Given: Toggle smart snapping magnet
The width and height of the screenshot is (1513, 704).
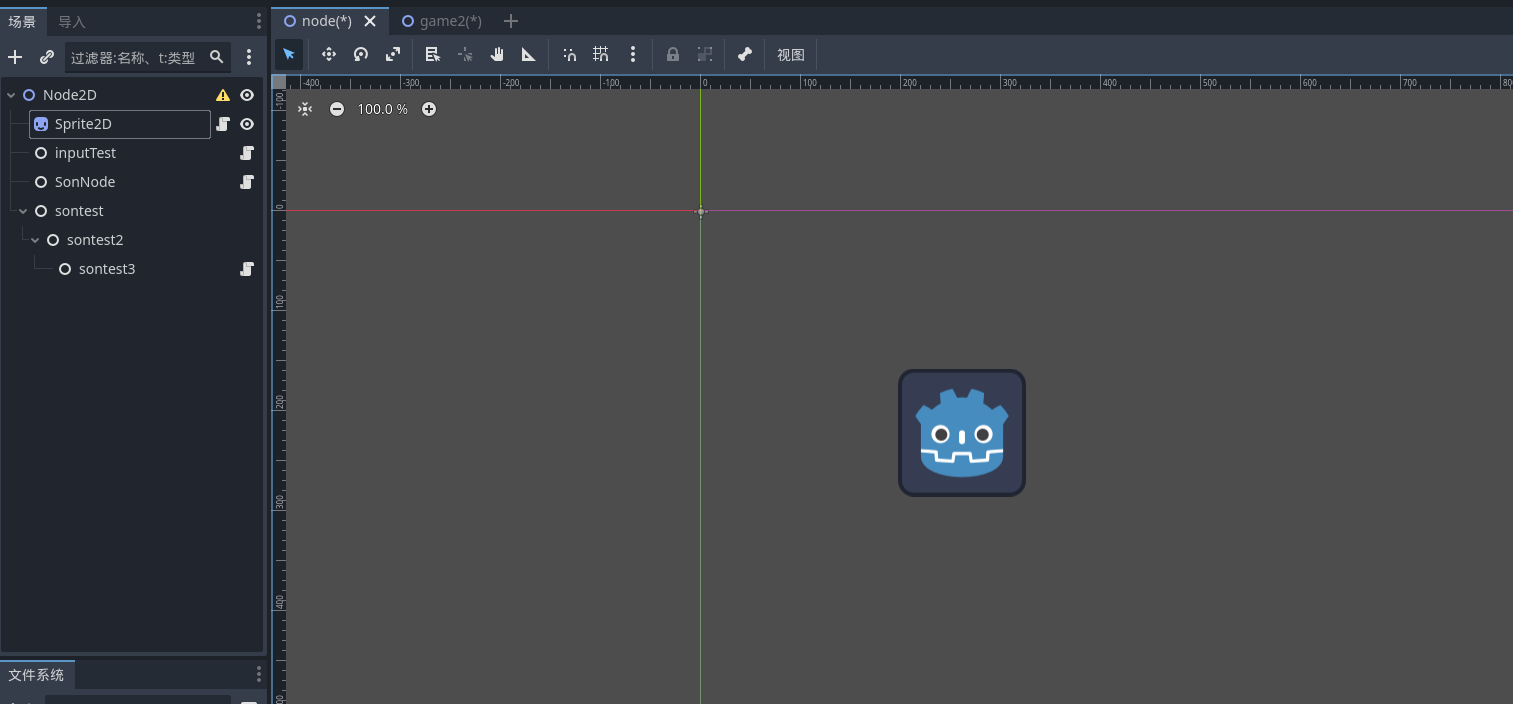Looking at the screenshot, I should click(x=569, y=54).
